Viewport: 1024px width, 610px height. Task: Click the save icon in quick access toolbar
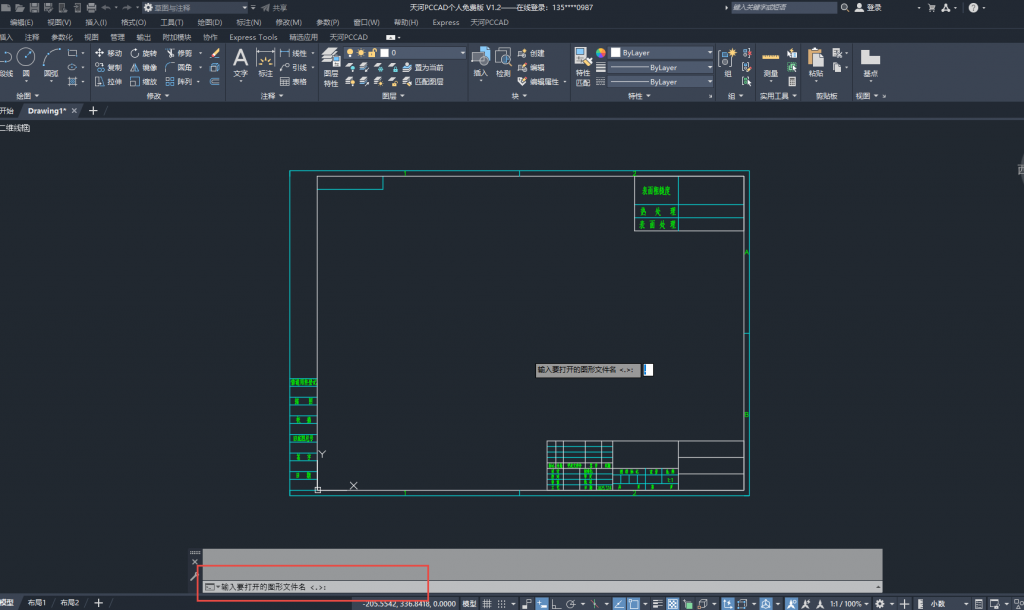[34, 8]
